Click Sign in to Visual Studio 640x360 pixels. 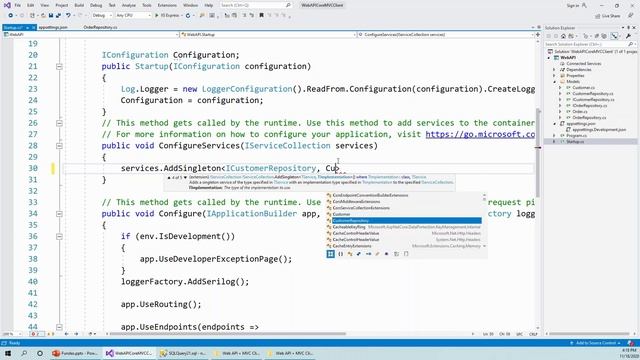click(576, 5)
